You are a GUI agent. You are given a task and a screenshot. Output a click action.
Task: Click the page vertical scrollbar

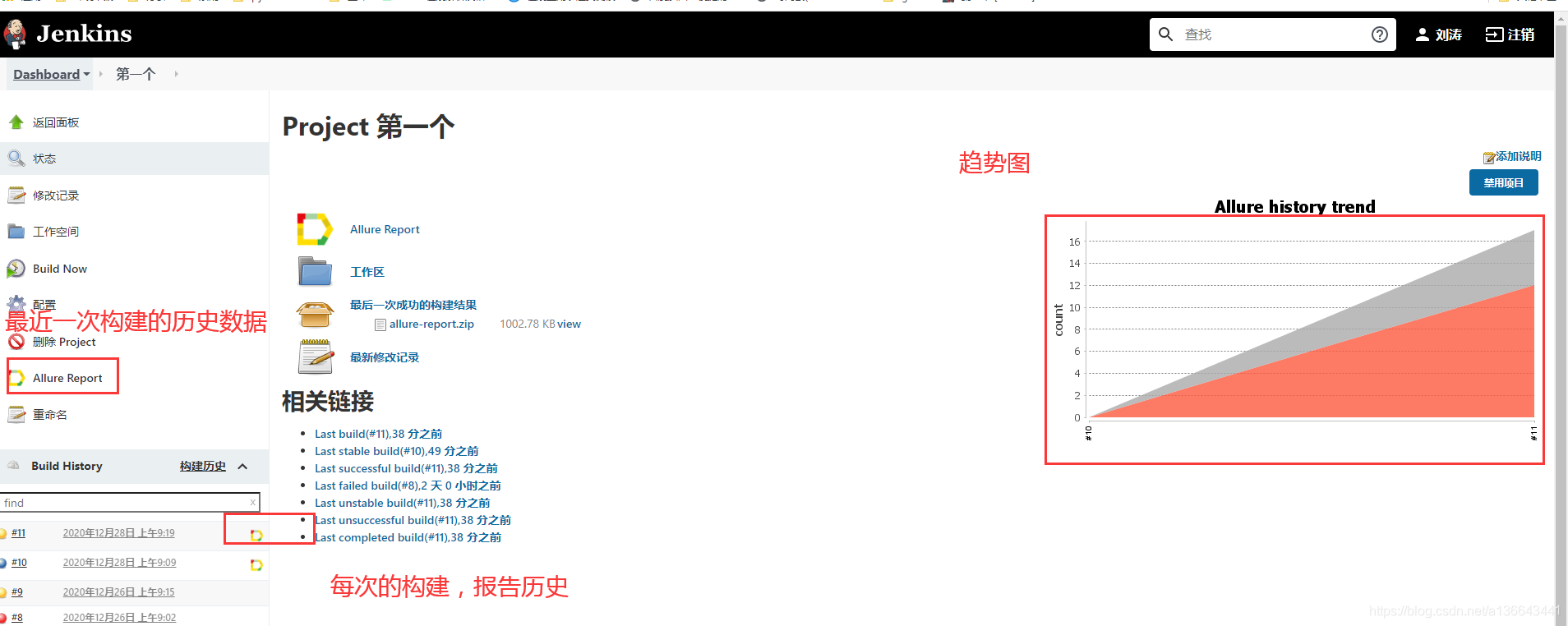pos(1561,319)
